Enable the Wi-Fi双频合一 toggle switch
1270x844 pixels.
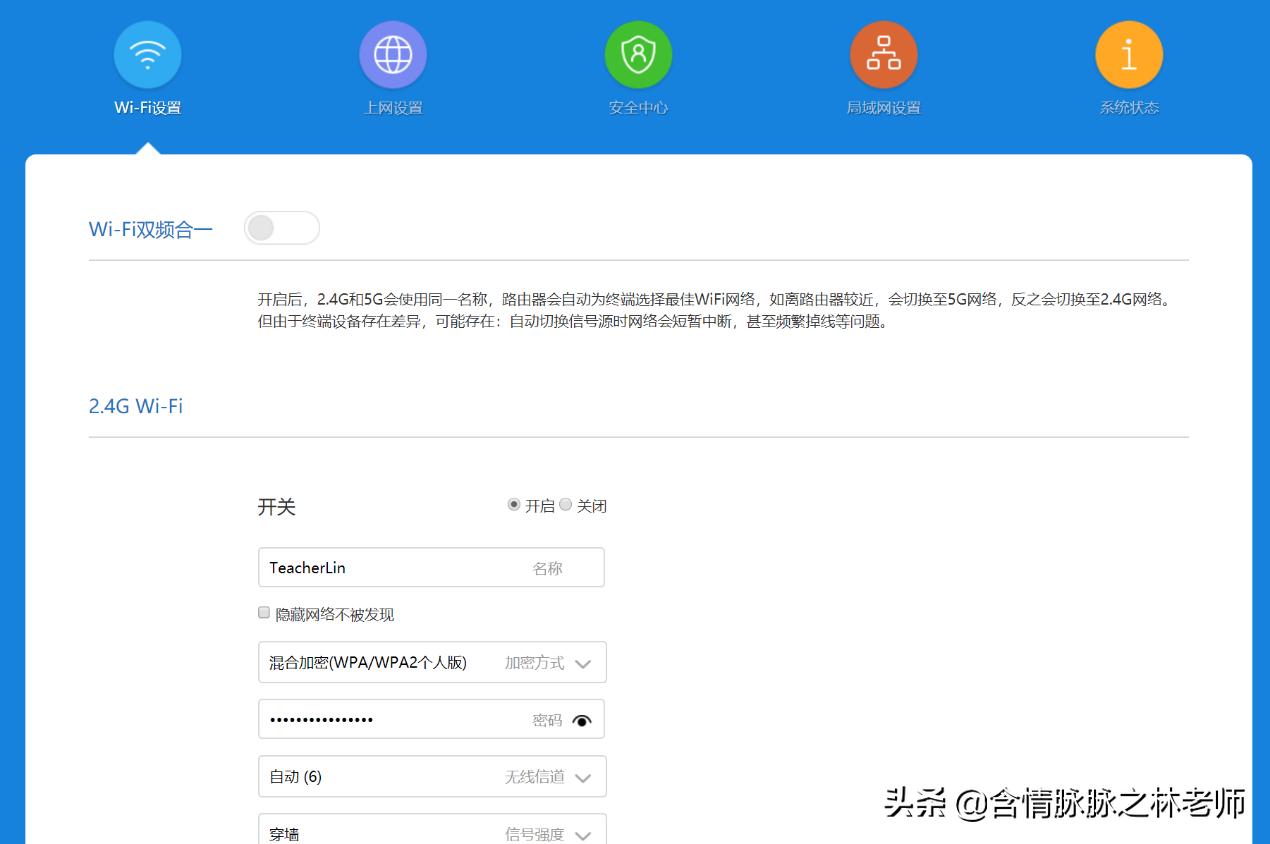pyautogui.click(x=282, y=228)
